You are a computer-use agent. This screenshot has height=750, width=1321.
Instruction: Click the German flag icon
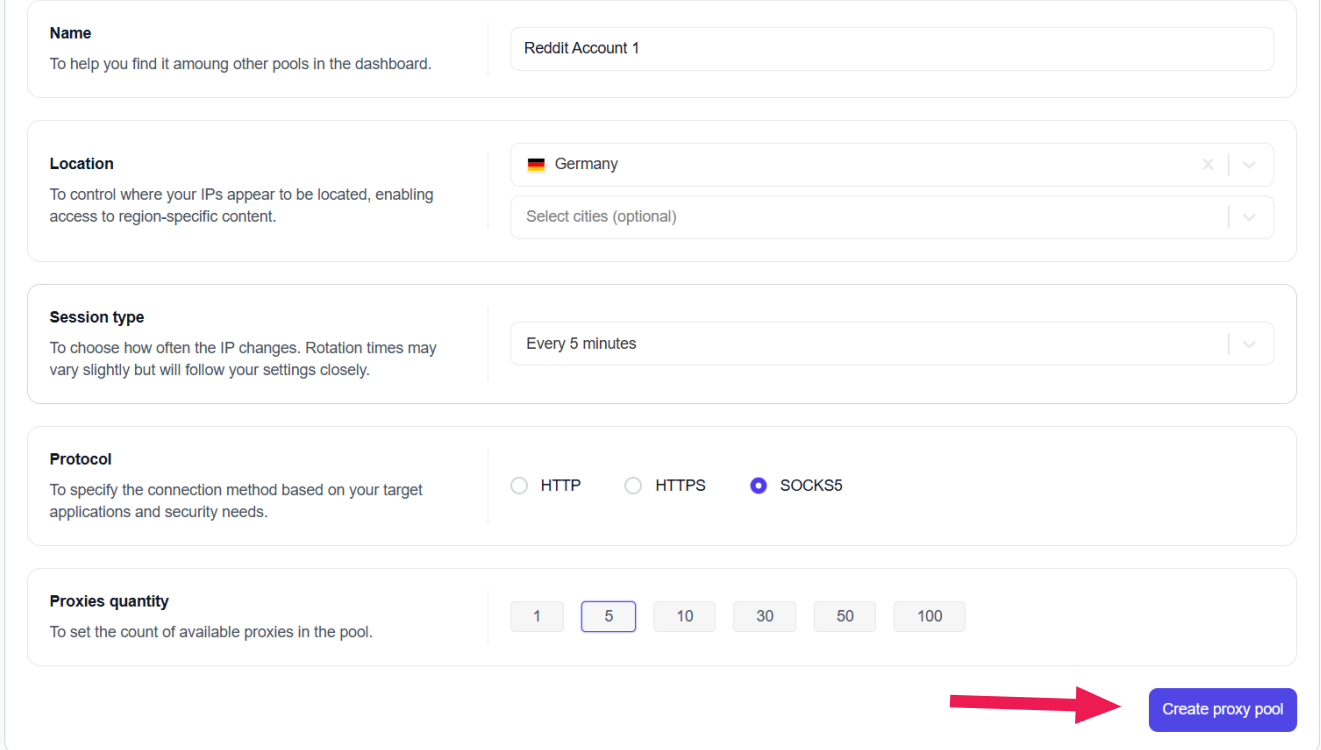536,164
